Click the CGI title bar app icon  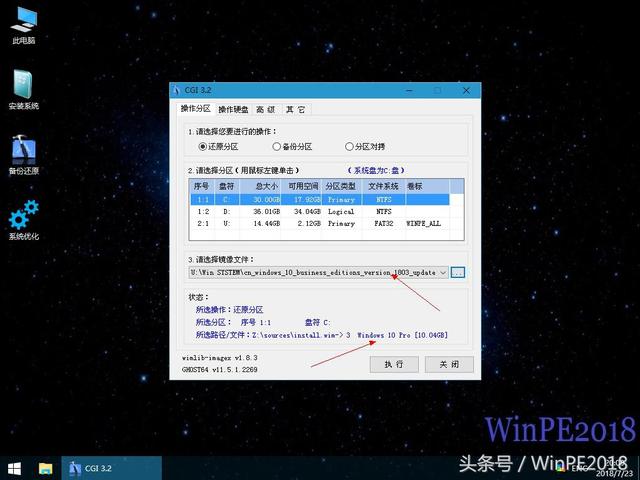coord(176,90)
